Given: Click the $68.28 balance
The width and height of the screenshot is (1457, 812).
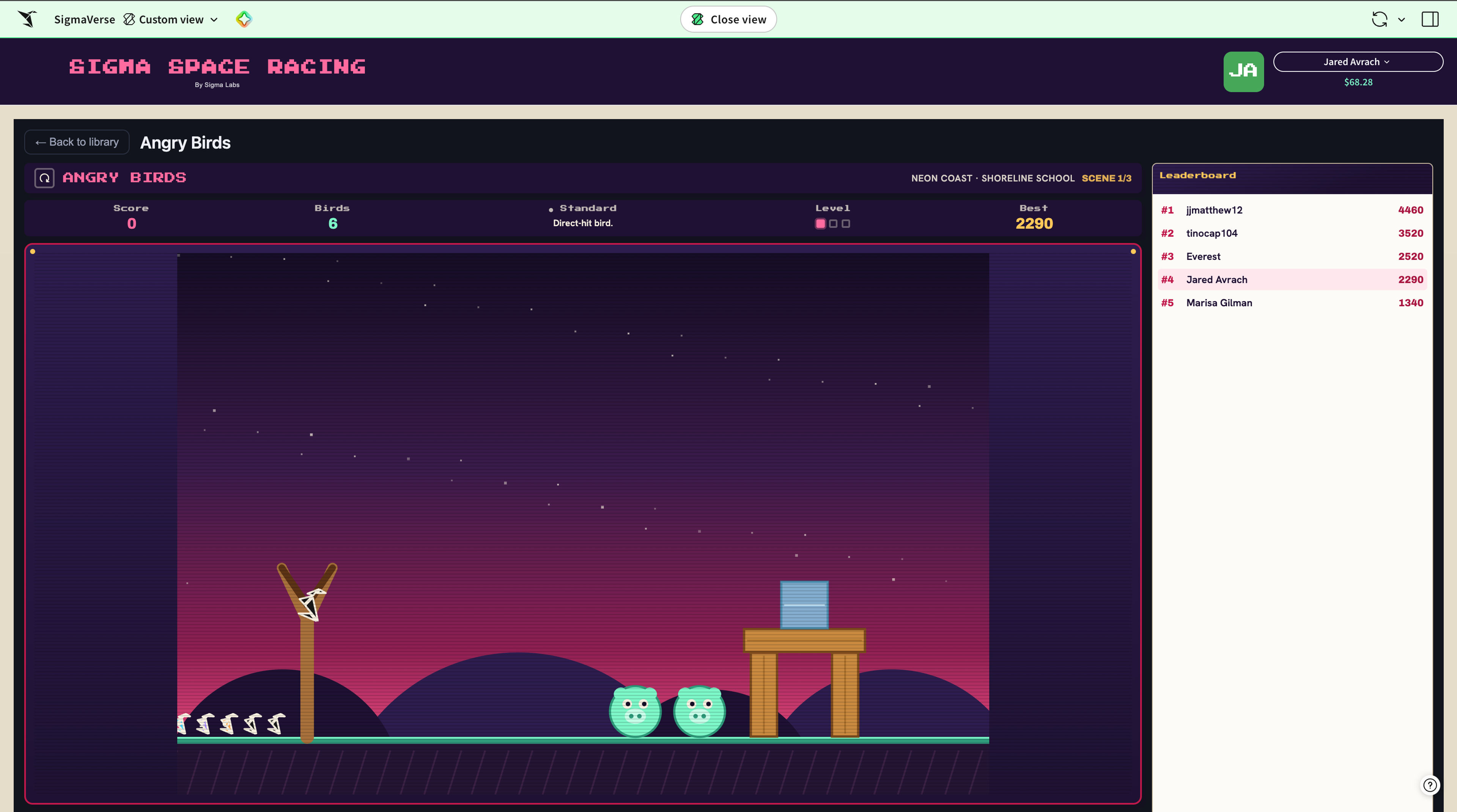Looking at the screenshot, I should coord(1358,82).
